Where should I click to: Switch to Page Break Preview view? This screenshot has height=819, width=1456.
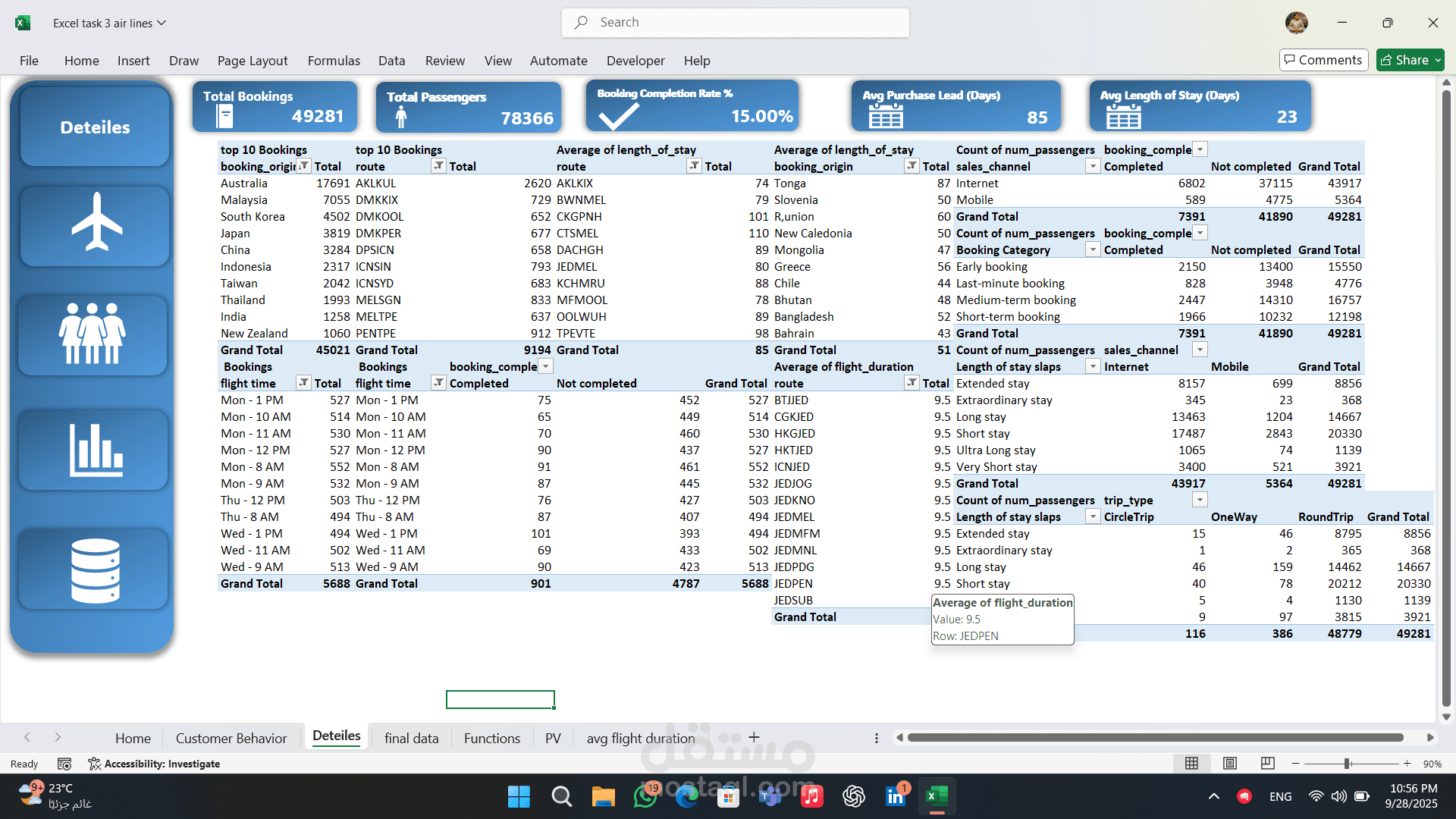[x=1267, y=764]
